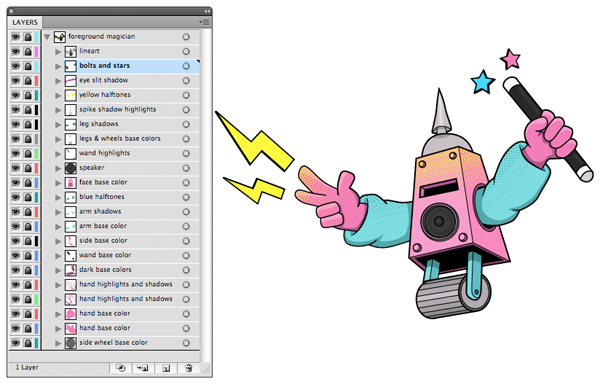Collapse the foreground magician layer triangle
The image size is (600, 387).
click(x=47, y=37)
